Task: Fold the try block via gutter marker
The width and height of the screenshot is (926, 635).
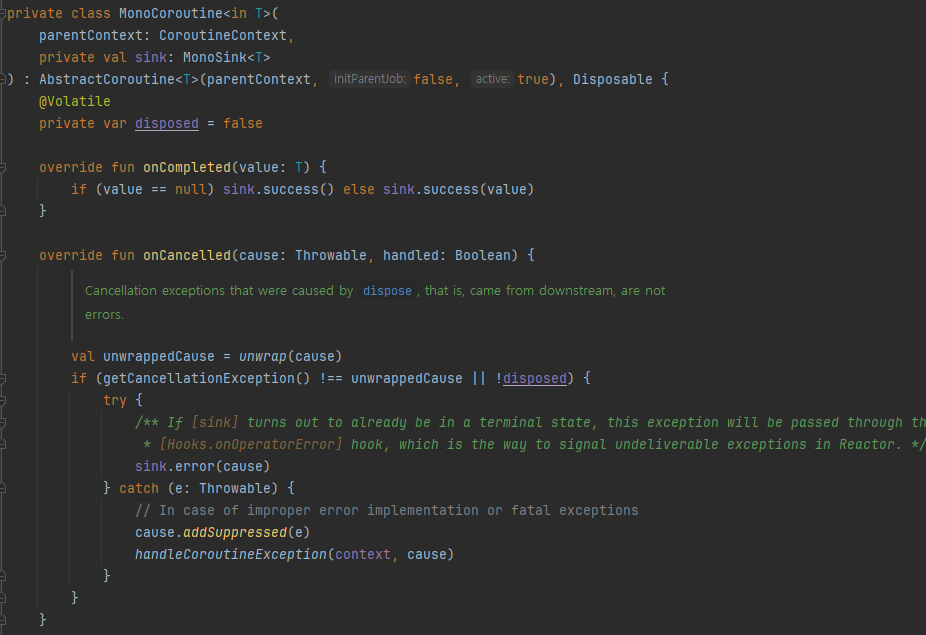Action: [x=2, y=400]
